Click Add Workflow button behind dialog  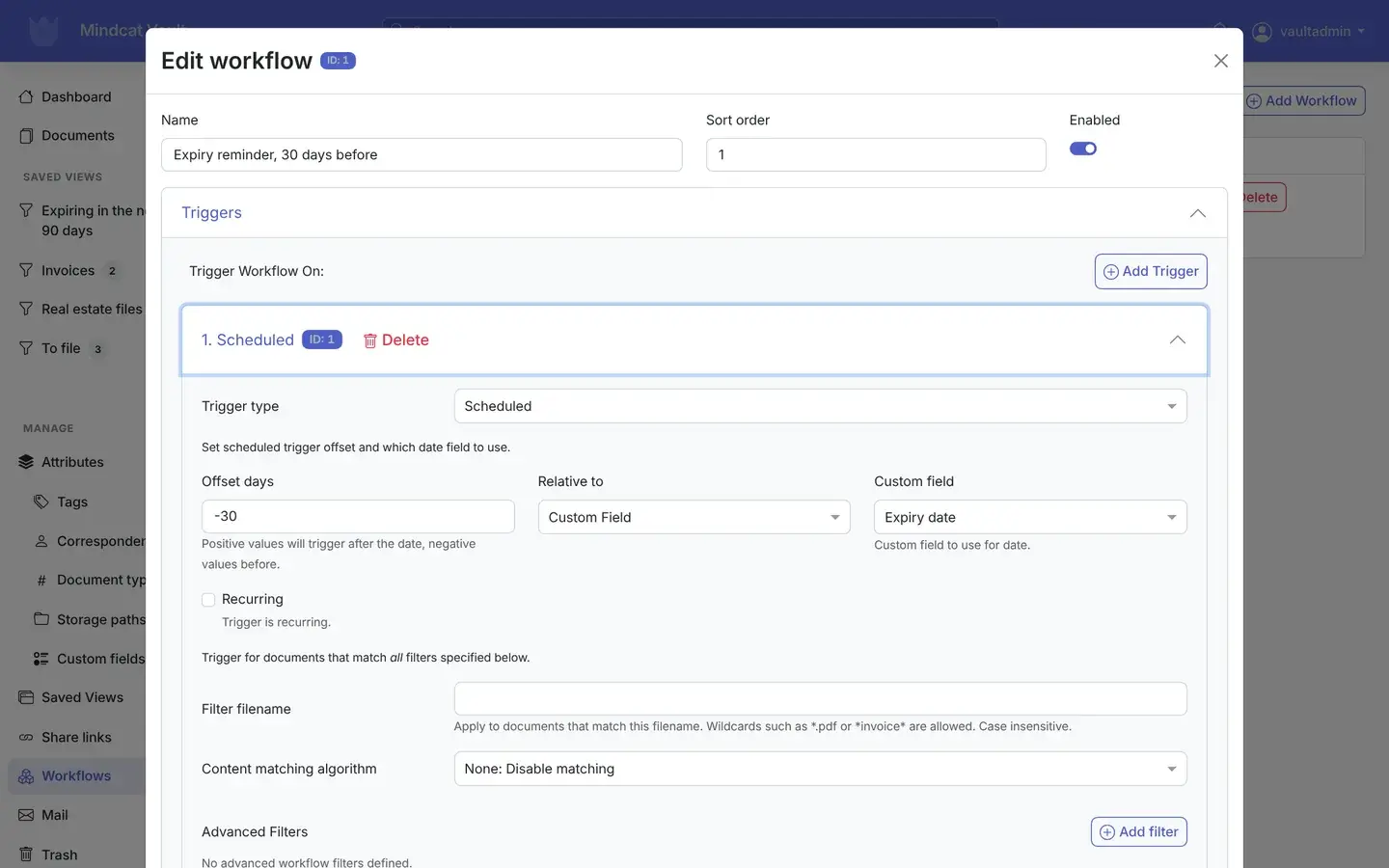tap(1304, 100)
